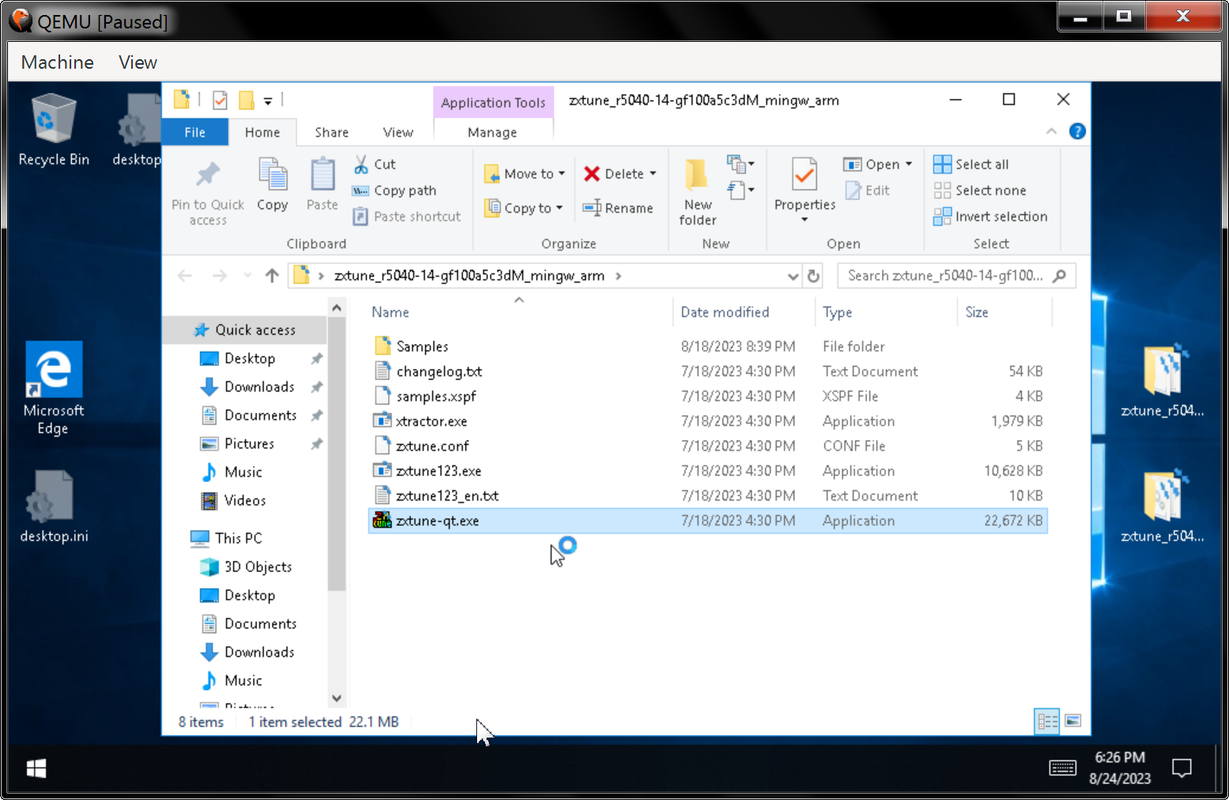
Task: Switch to Details view layout icon
Action: coord(1047,721)
